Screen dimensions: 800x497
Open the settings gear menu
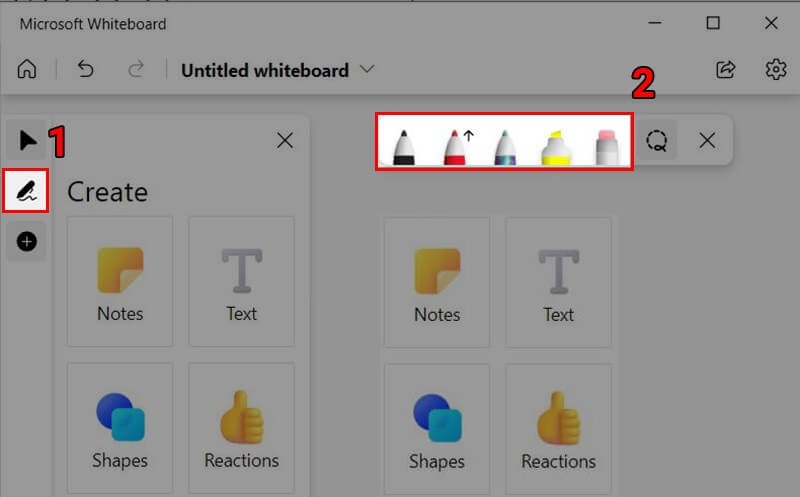[776, 69]
